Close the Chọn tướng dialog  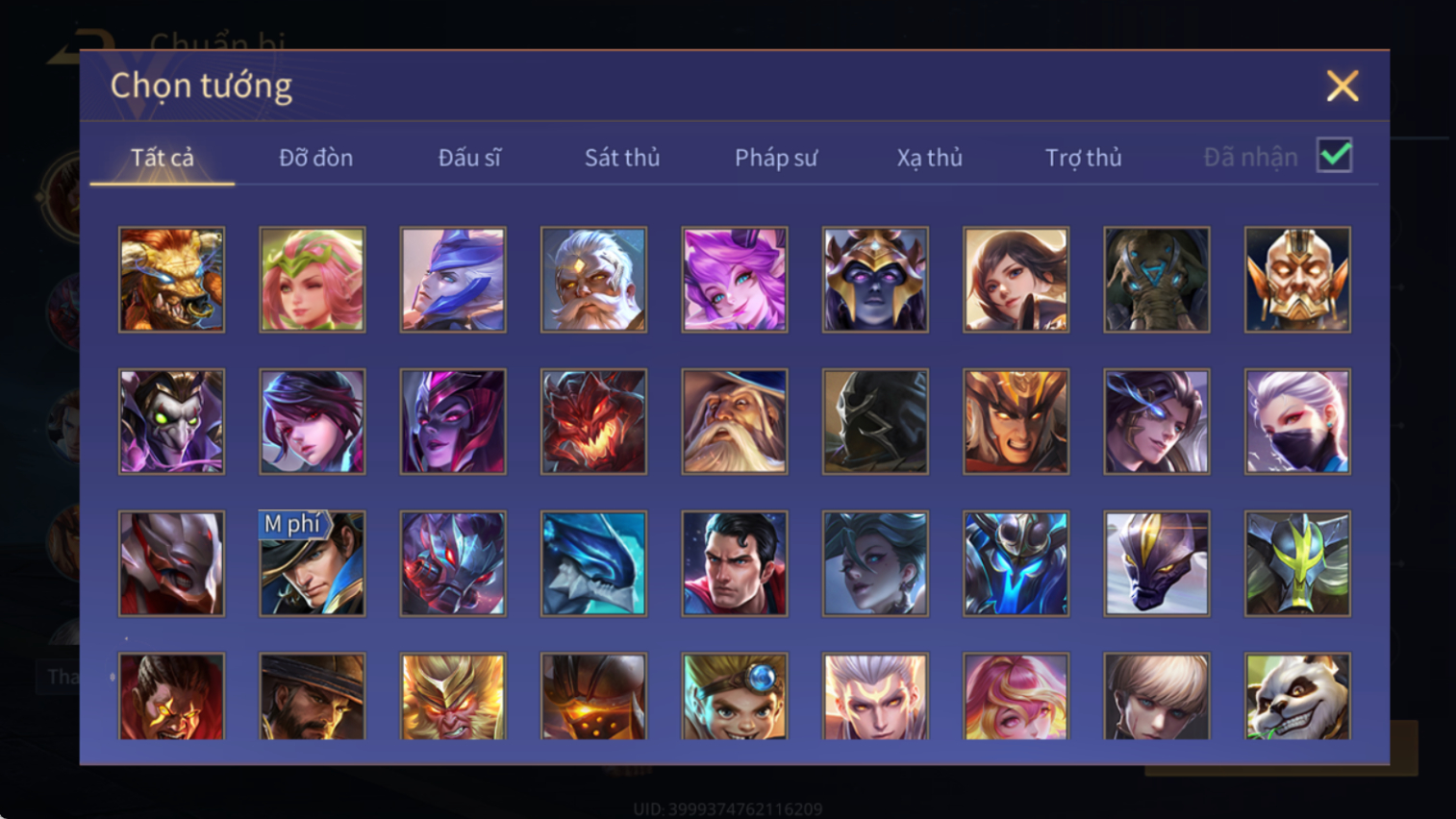(x=1343, y=86)
